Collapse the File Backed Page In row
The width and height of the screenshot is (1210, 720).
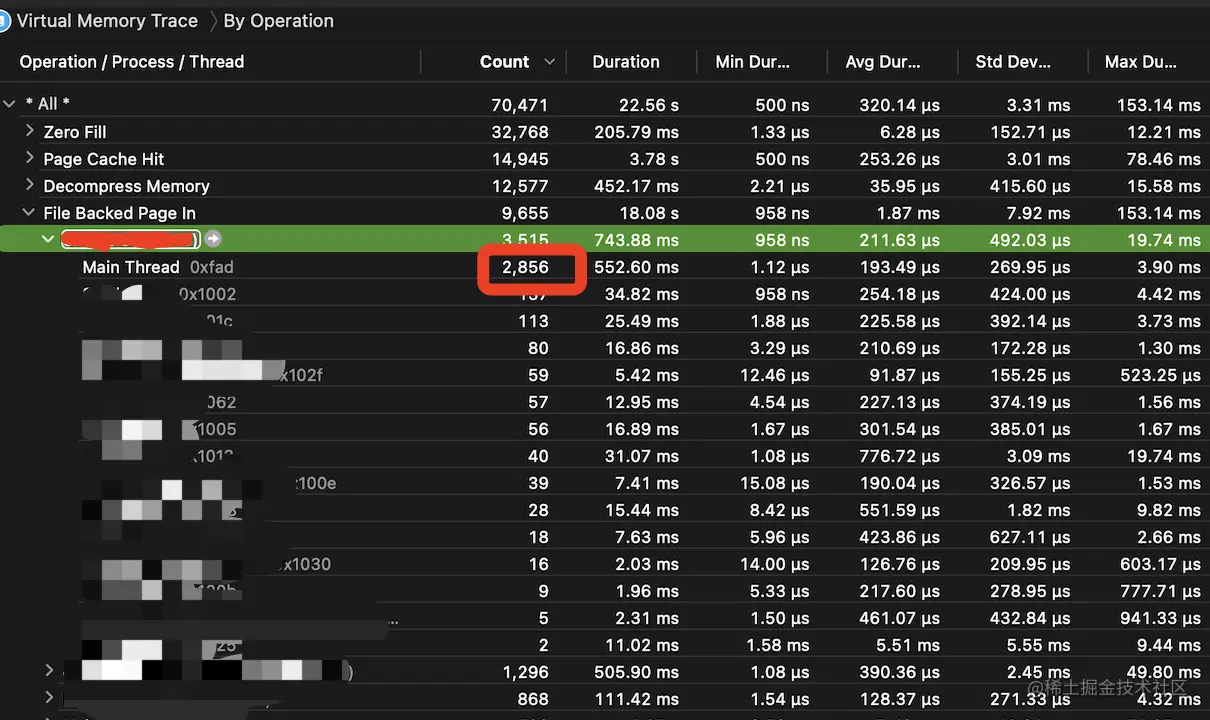click(29, 213)
